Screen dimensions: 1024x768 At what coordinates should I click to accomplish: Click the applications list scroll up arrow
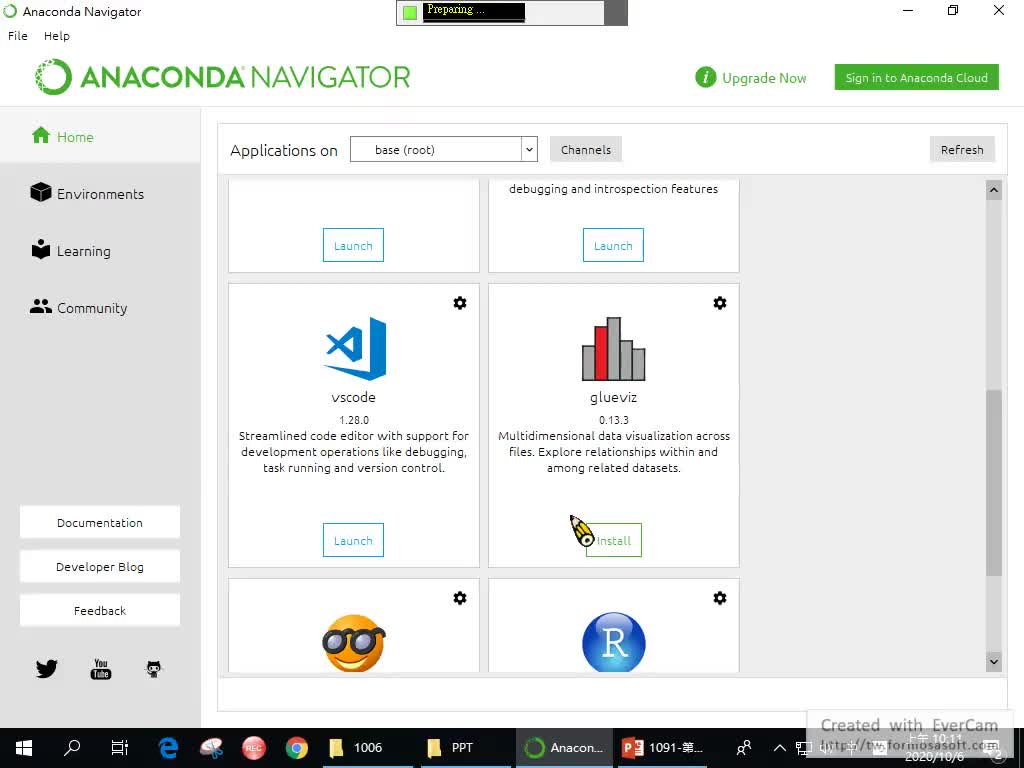(x=993, y=191)
